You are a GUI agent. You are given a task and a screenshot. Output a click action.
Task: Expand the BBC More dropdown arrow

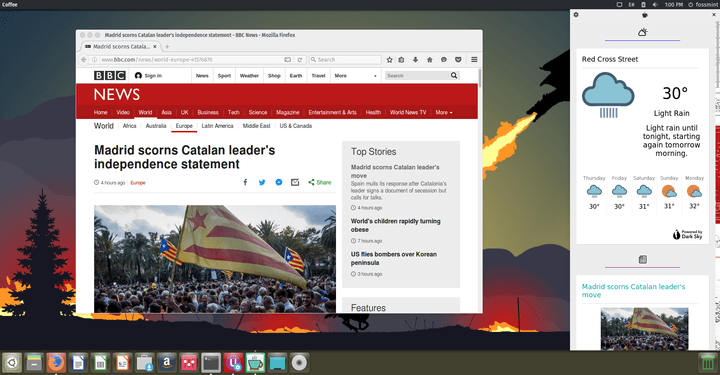click(375, 76)
